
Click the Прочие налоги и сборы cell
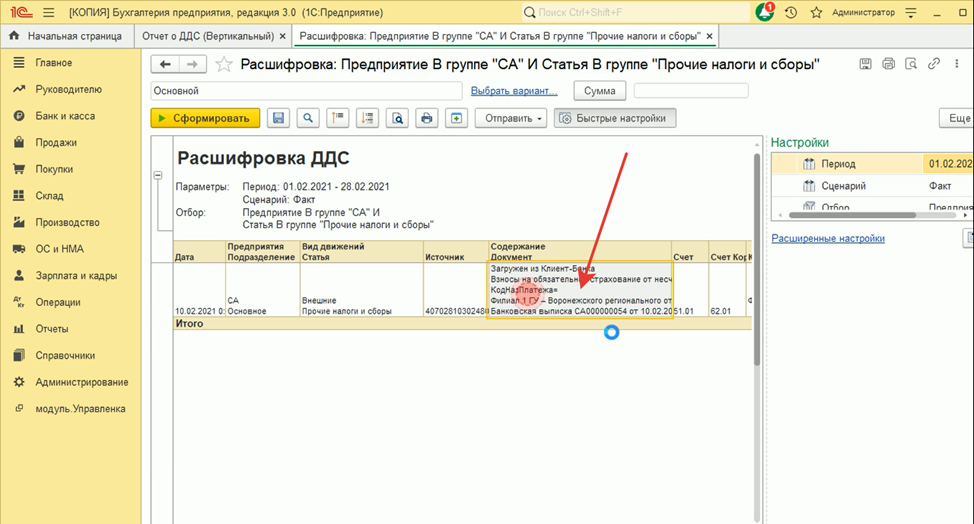point(347,311)
